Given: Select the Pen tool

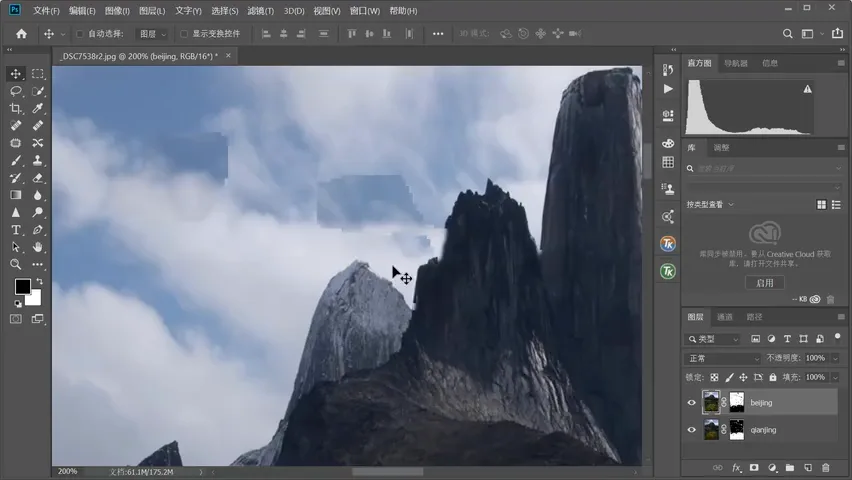Looking at the screenshot, I should tap(37, 230).
